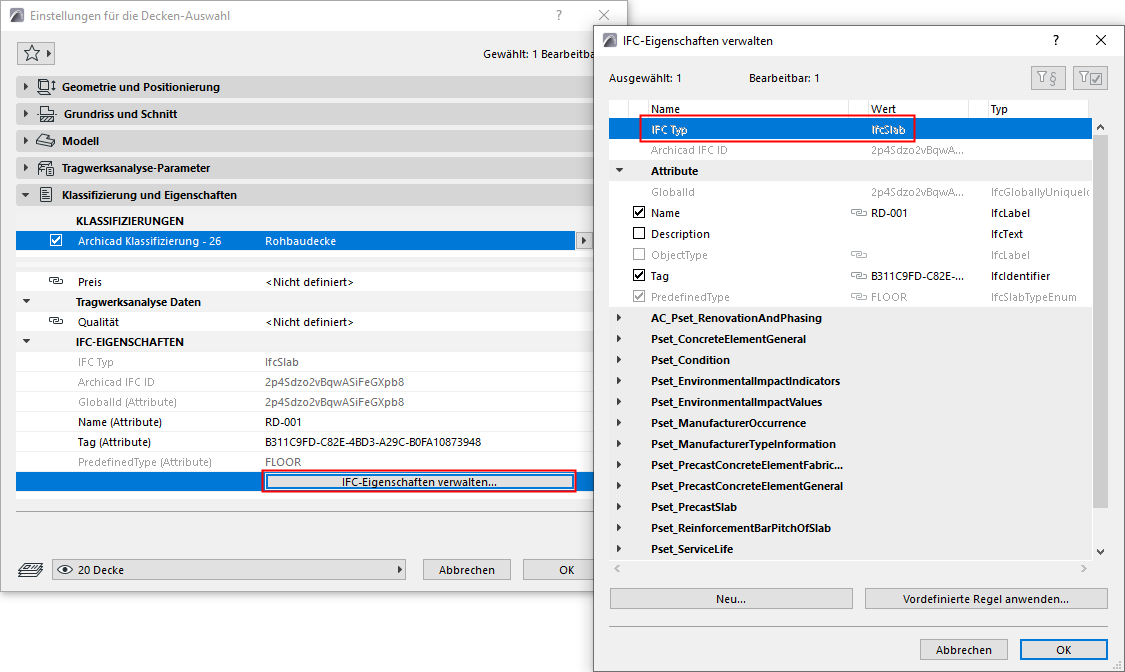
Task: Click Neu... button
Action: (731, 599)
